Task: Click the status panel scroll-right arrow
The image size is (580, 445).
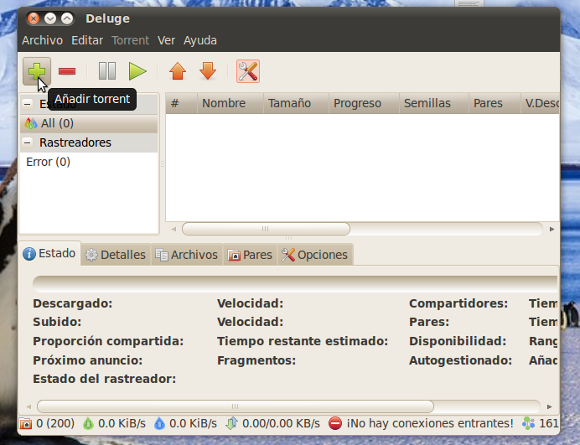Action: 549,407
